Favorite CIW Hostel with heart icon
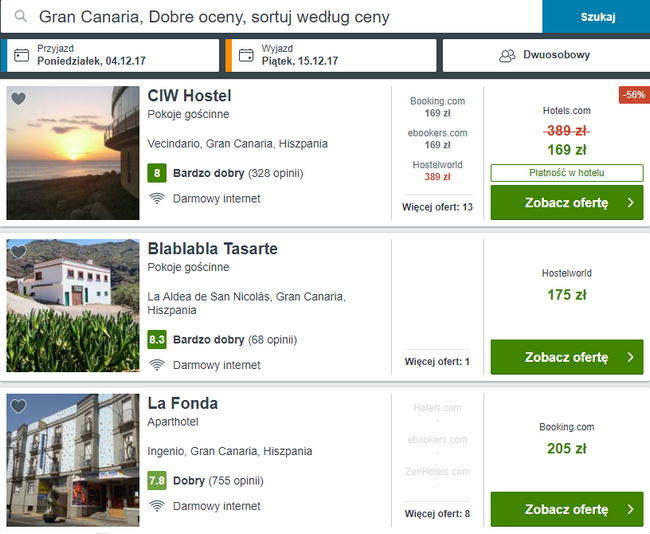650x534 pixels. point(18,99)
